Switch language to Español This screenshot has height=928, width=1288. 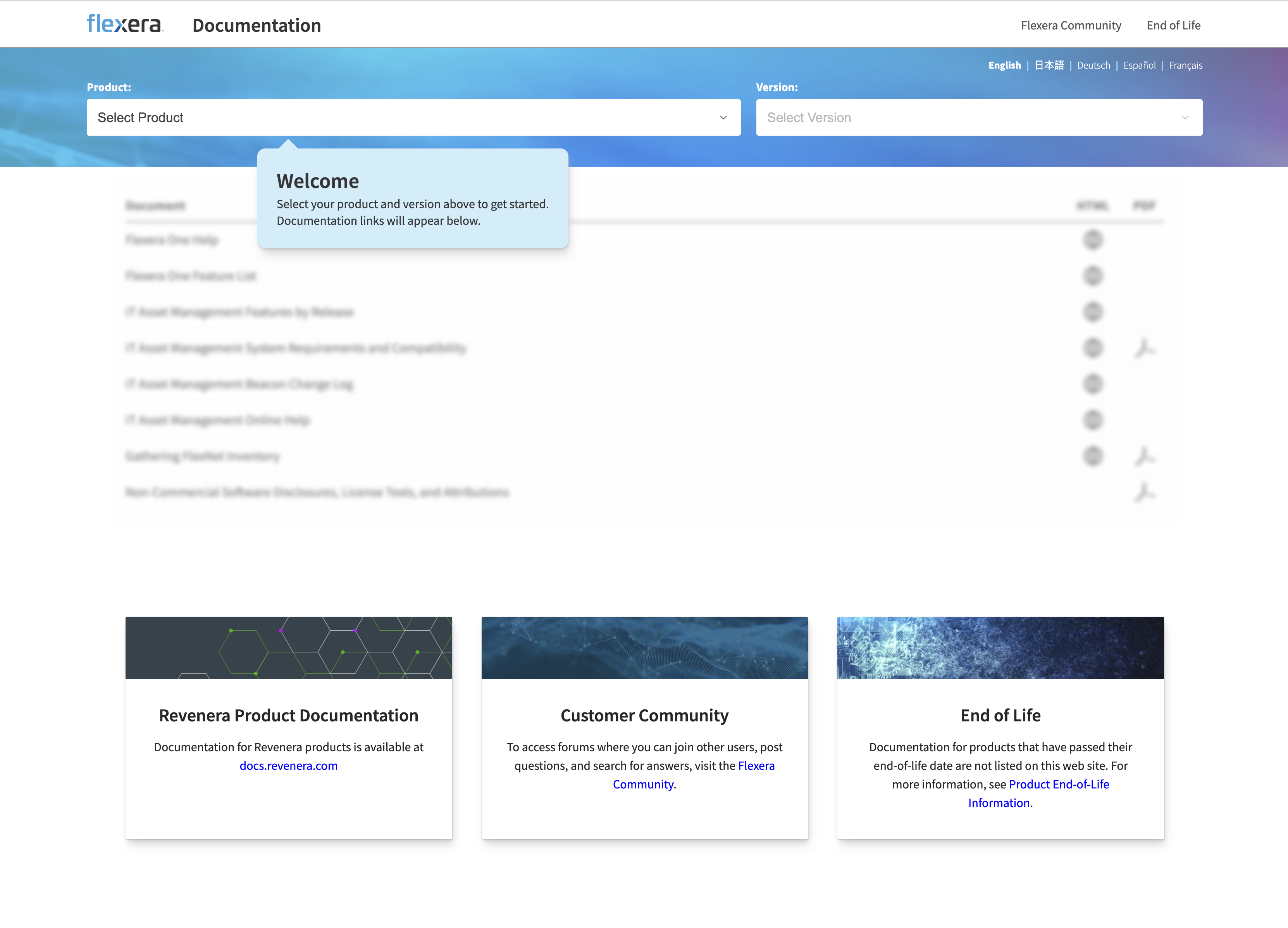click(x=1139, y=66)
